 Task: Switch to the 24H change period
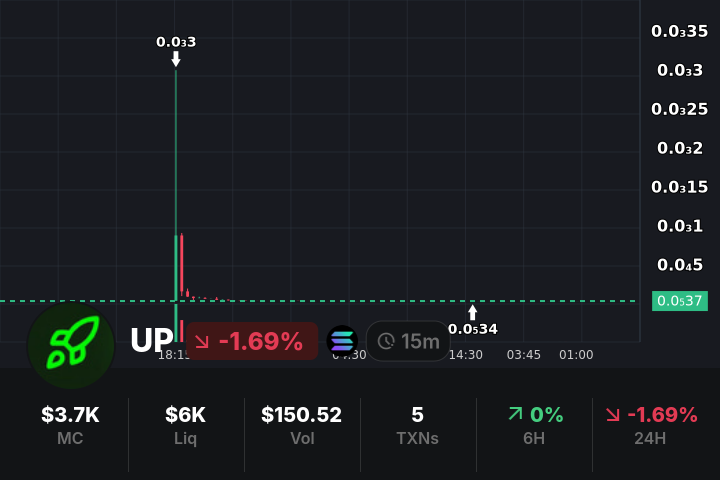click(651, 425)
